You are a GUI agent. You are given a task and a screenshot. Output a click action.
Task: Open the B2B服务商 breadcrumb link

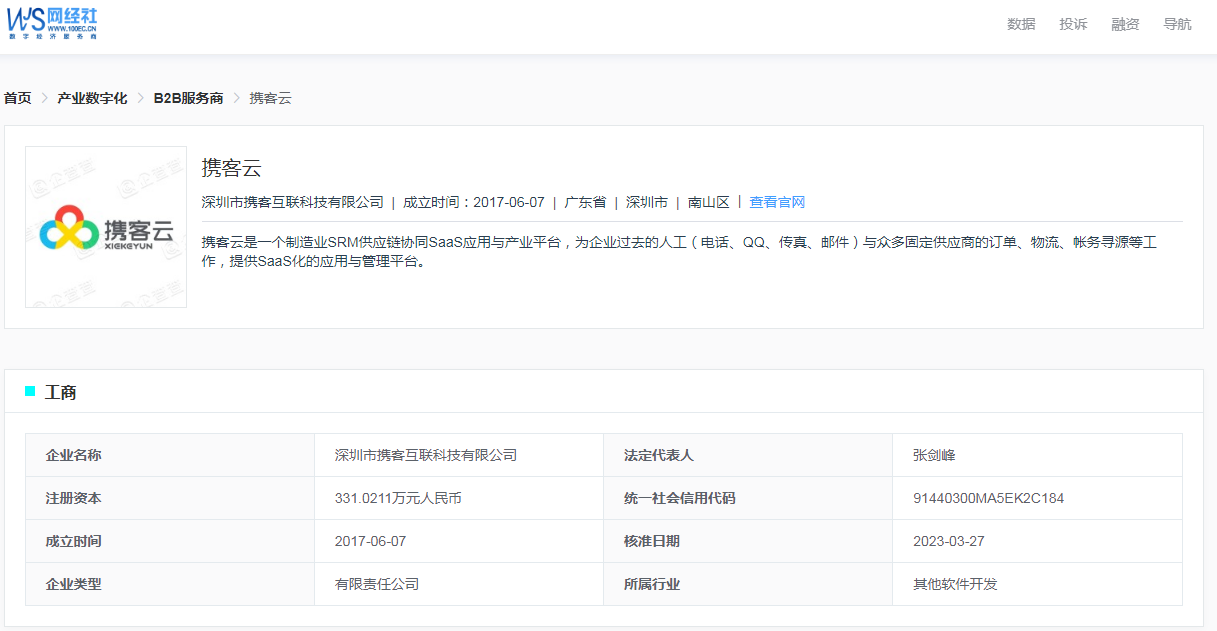(x=188, y=98)
